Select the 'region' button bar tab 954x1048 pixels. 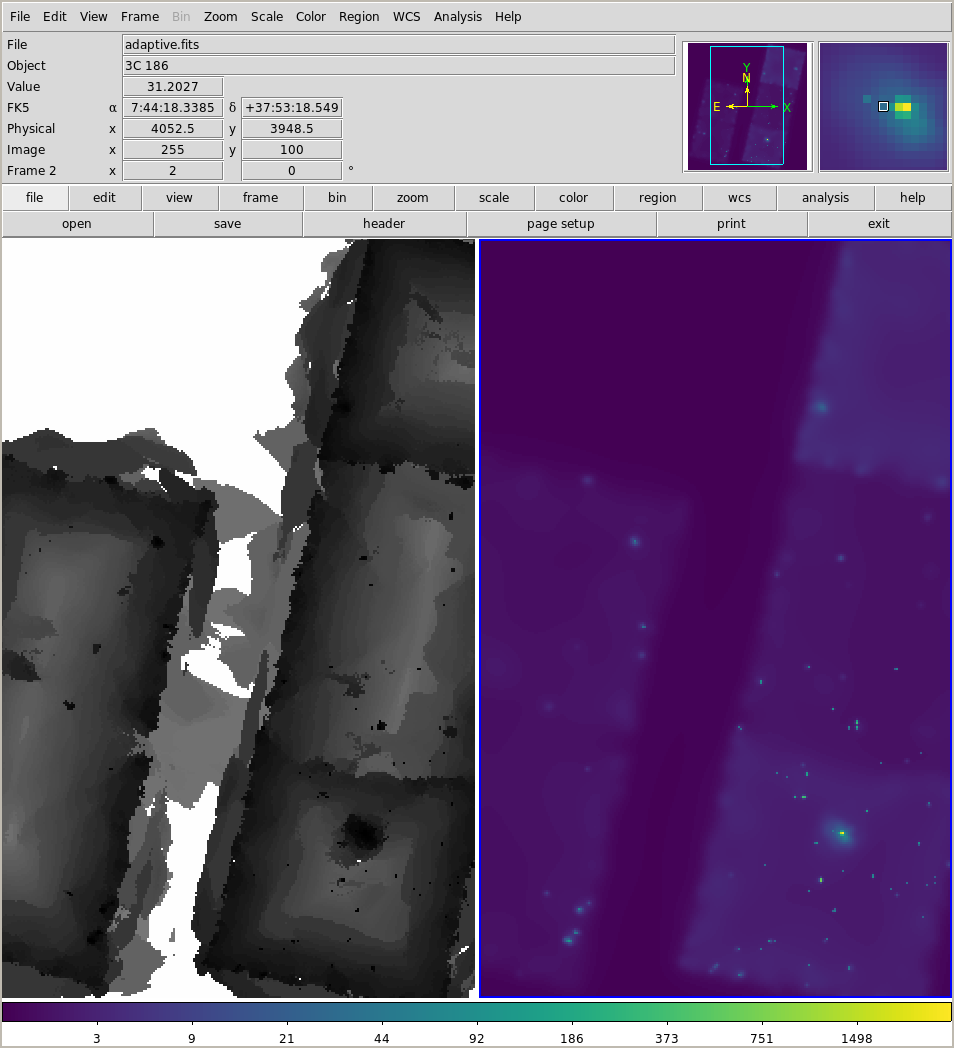click(657, 198)
